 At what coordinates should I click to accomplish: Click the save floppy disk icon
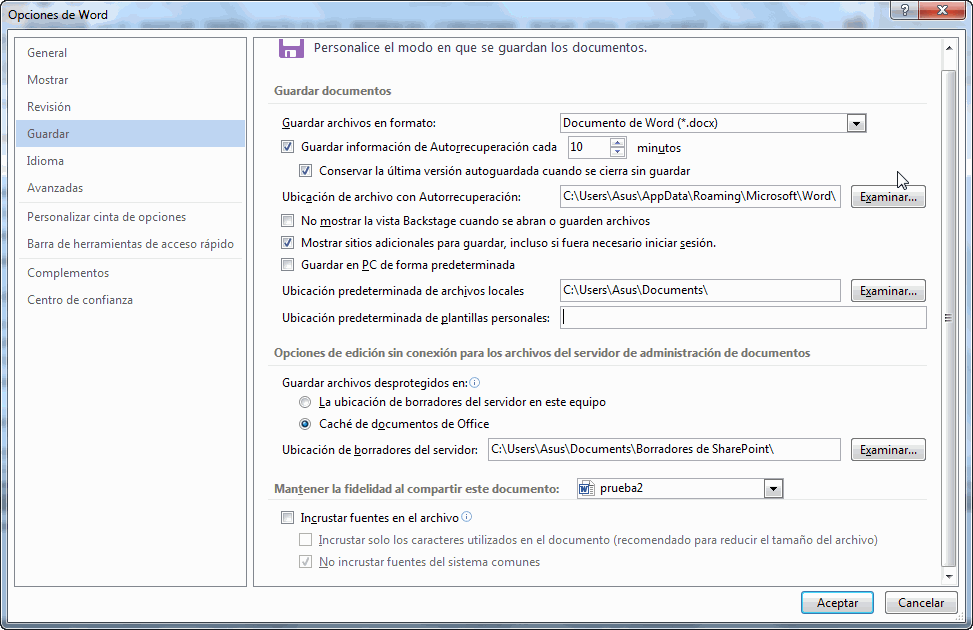click(291, 50)
